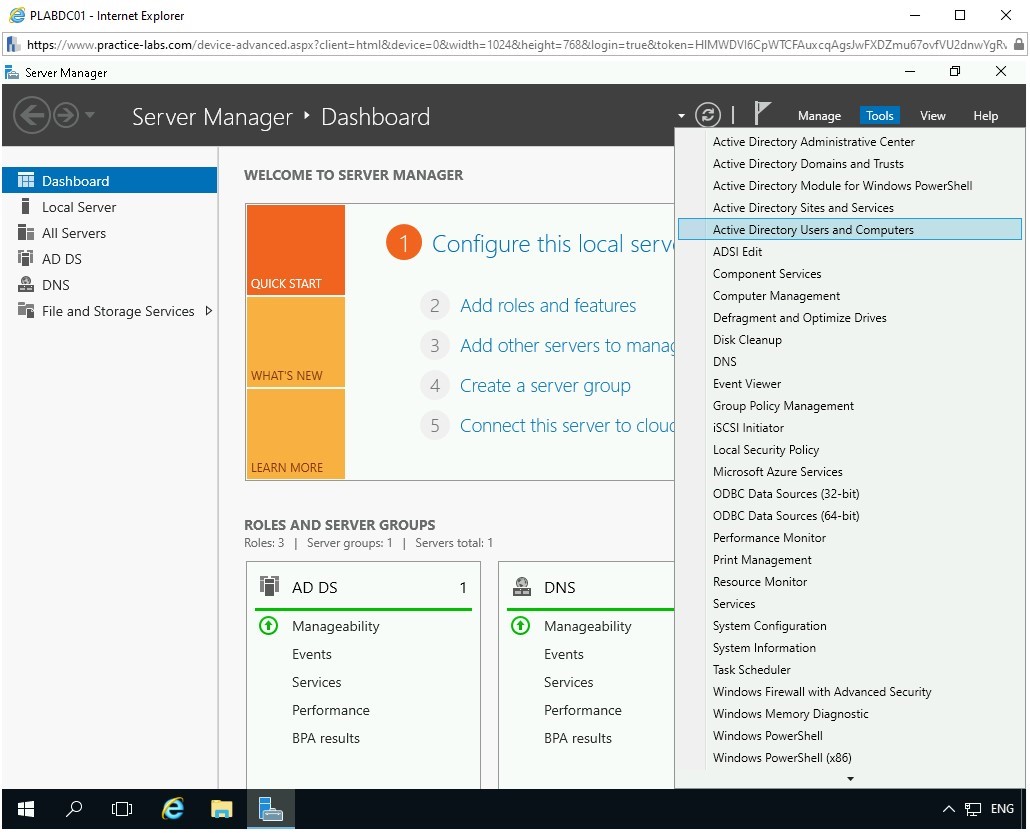Click Server Manager taskbar icon
This screenshot has height=833, width=1030.
(x=270, y=809)
